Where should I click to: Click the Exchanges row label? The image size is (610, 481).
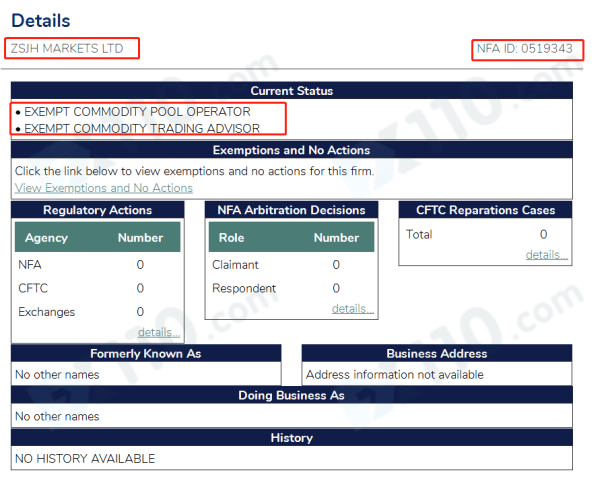46,312
